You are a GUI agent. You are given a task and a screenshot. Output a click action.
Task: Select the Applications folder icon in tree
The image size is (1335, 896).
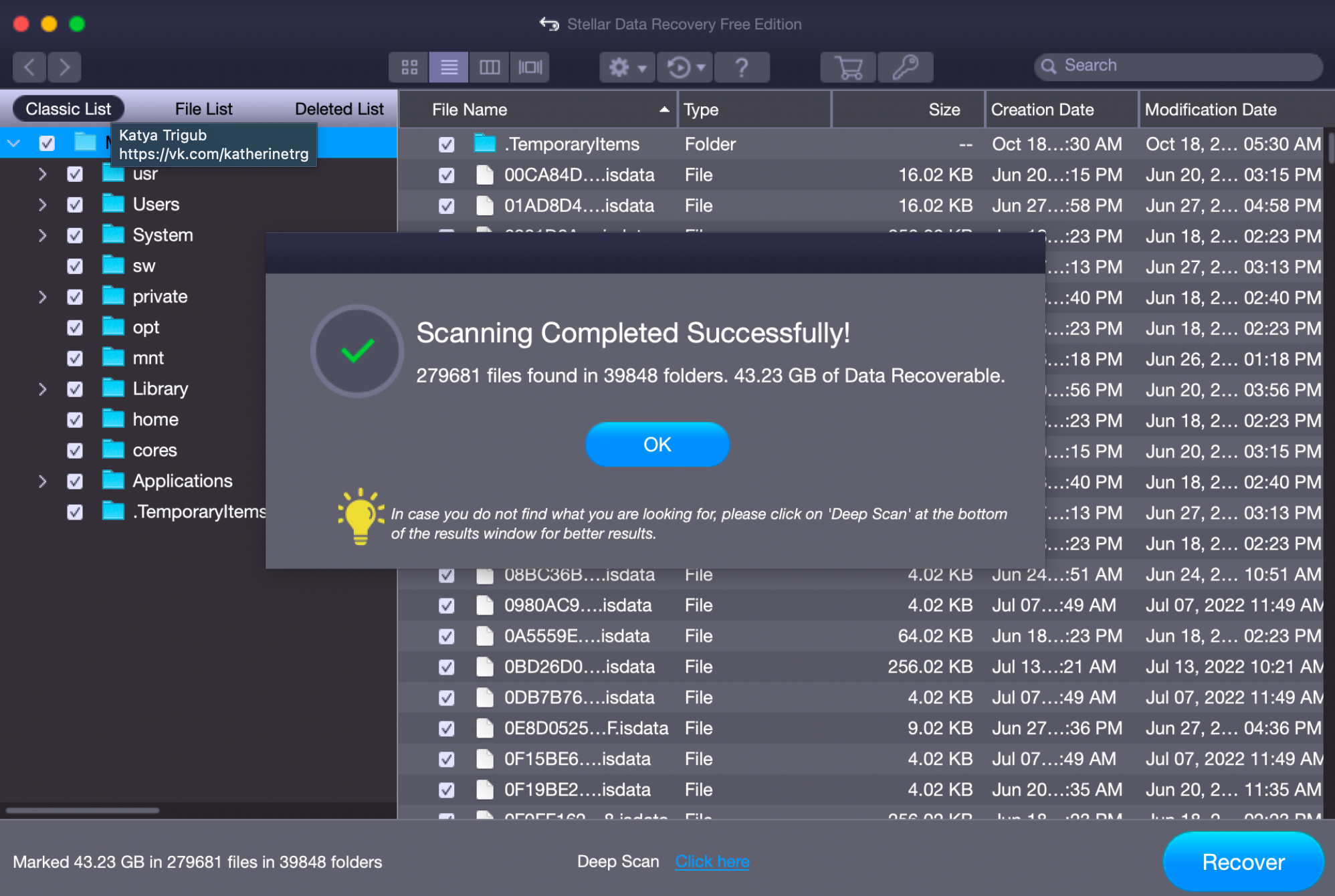(x=113, y=480)
